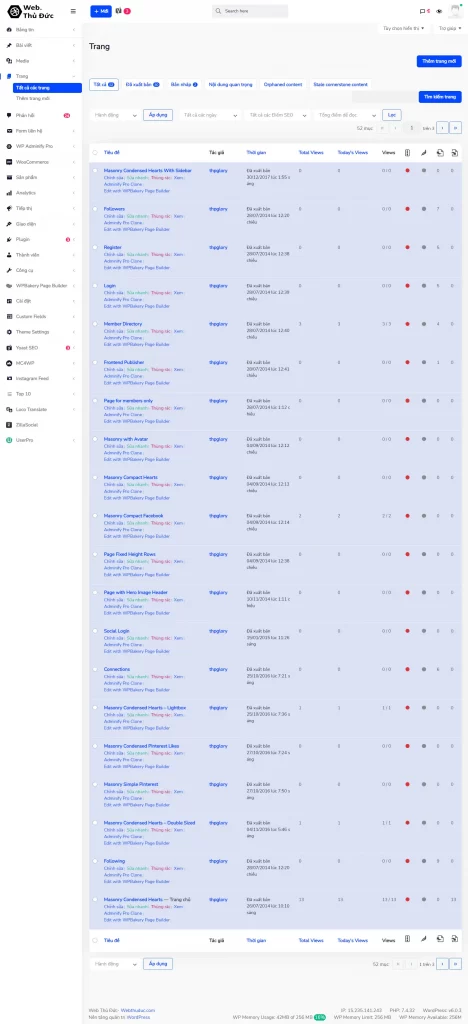Screen dimensions: 468x1024
Task: Click the Tiếp thị megaphone icon
Action: click(9, 208)
